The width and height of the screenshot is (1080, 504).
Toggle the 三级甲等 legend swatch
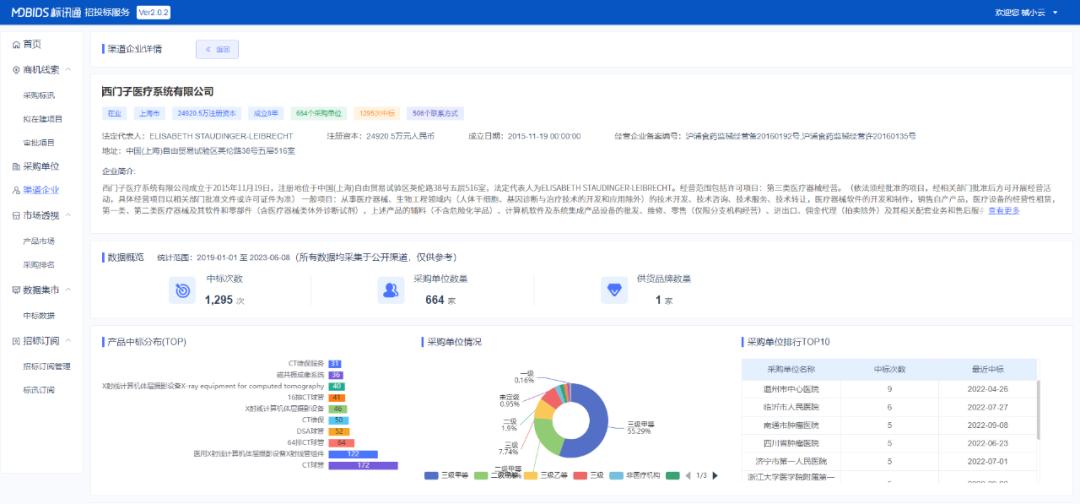[432, 476]
